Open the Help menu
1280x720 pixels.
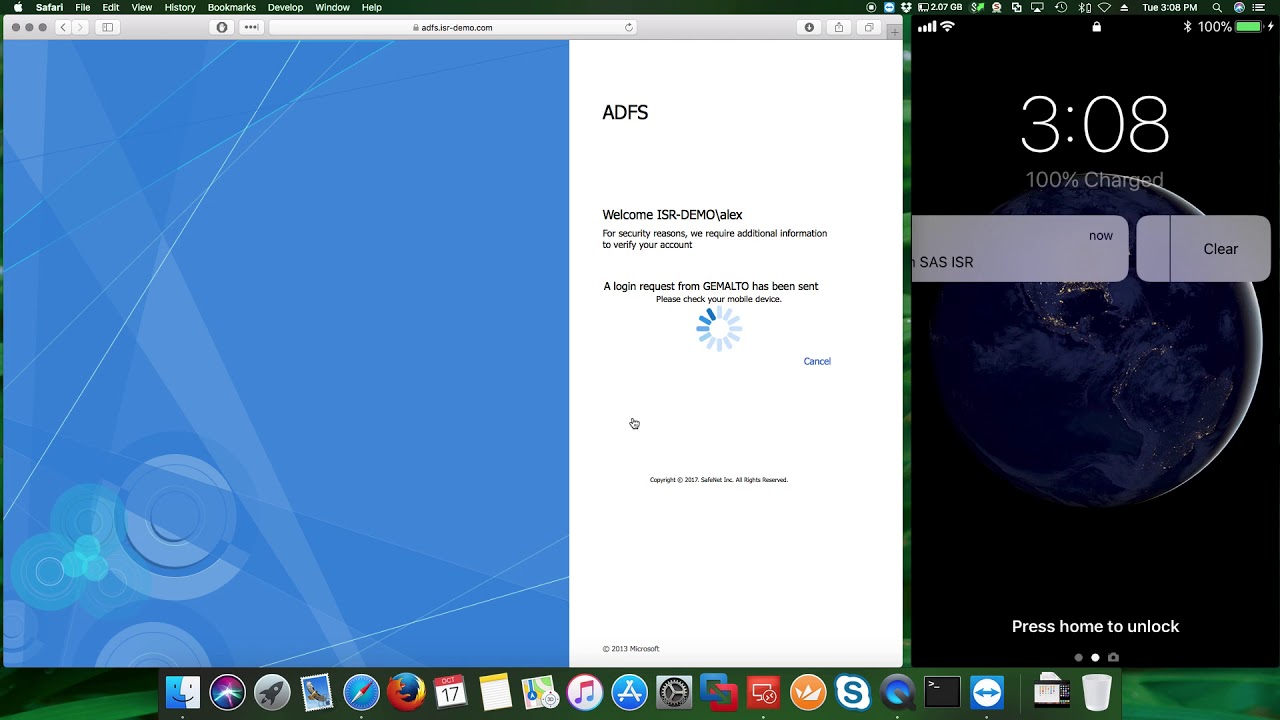click(x=372, y=7)
